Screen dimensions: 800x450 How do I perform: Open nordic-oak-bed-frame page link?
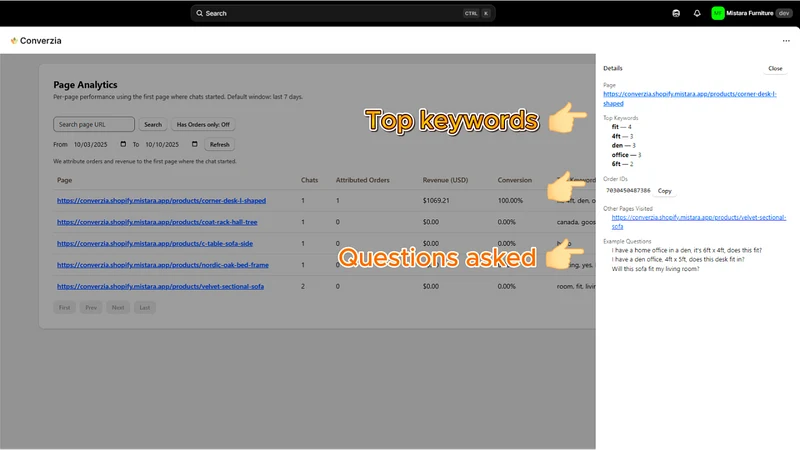point(163,265)
